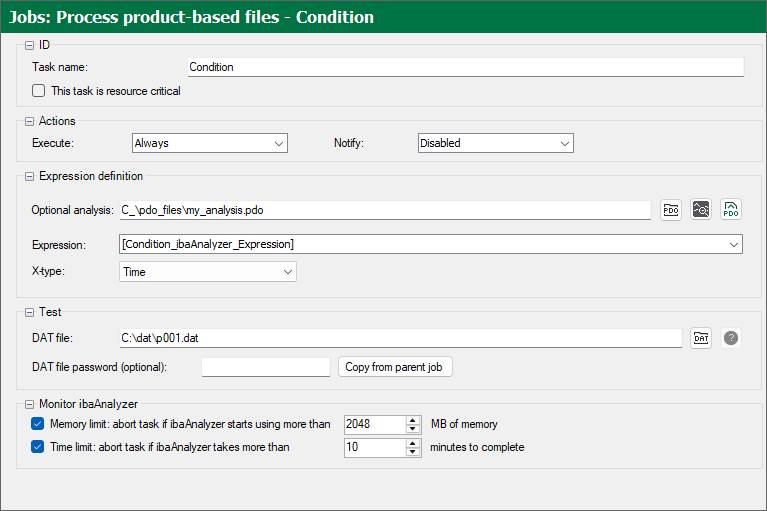Click the 'MB of memory' label

(x=464, y=424)
